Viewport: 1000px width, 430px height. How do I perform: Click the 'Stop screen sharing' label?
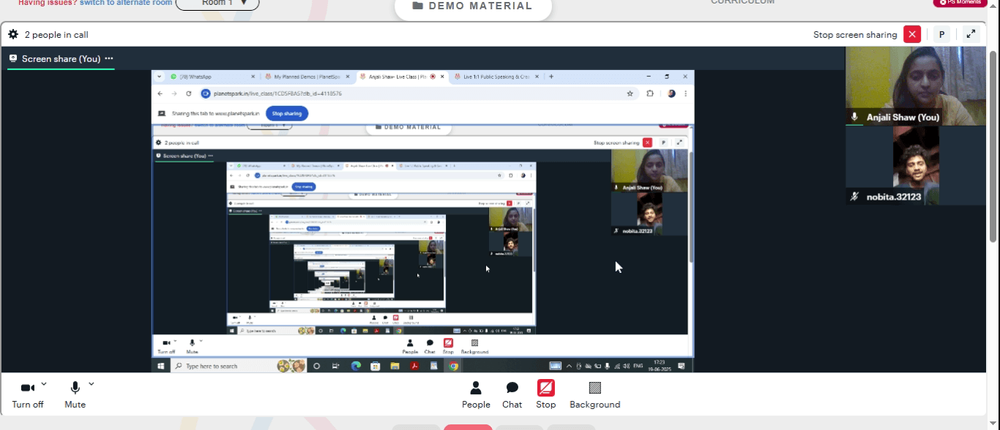pos(855,35)
